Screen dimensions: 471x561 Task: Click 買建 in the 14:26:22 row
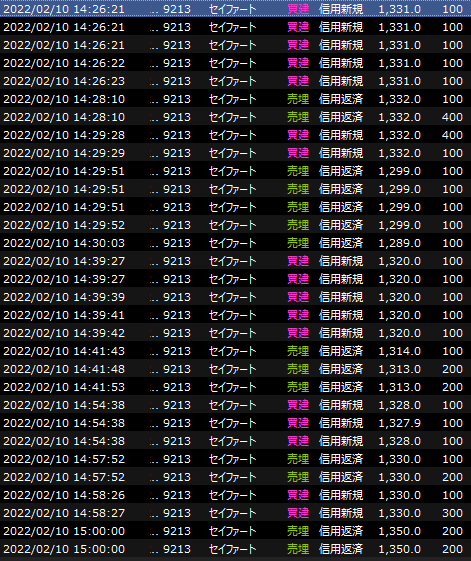(298, 63)
